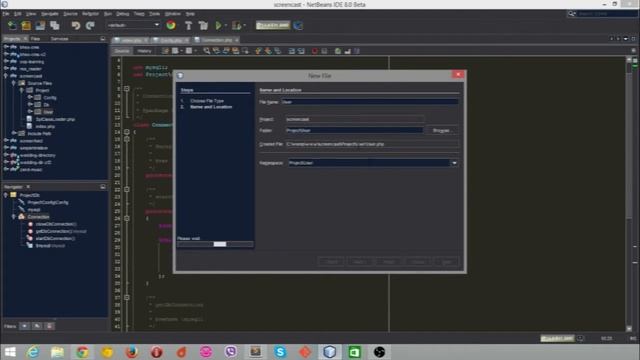
Task: Open Firefox from taskbar
Action: [x=131, y=352]
